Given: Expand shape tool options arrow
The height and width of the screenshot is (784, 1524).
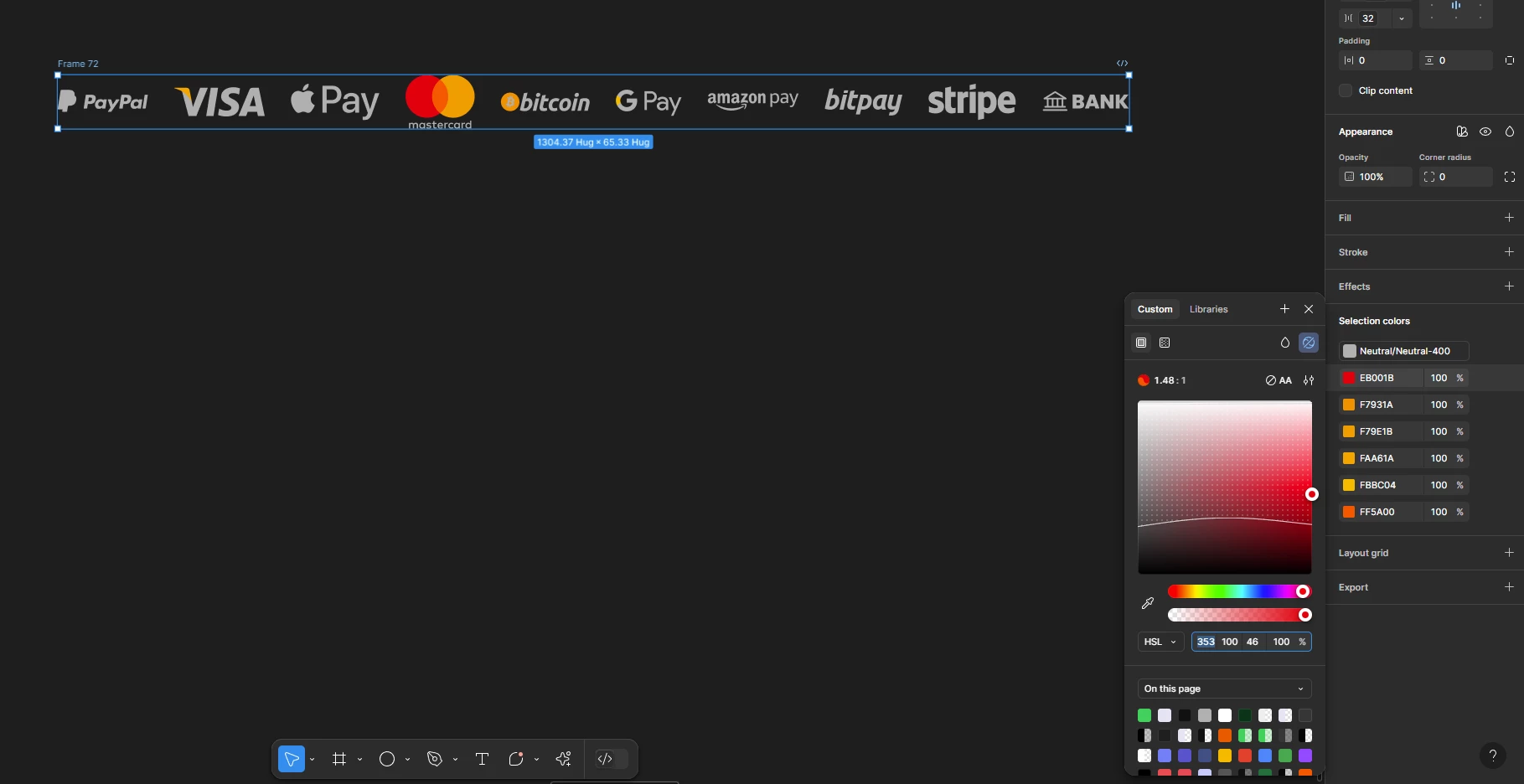Looking at the screenshot, I should tap(407, 760).
